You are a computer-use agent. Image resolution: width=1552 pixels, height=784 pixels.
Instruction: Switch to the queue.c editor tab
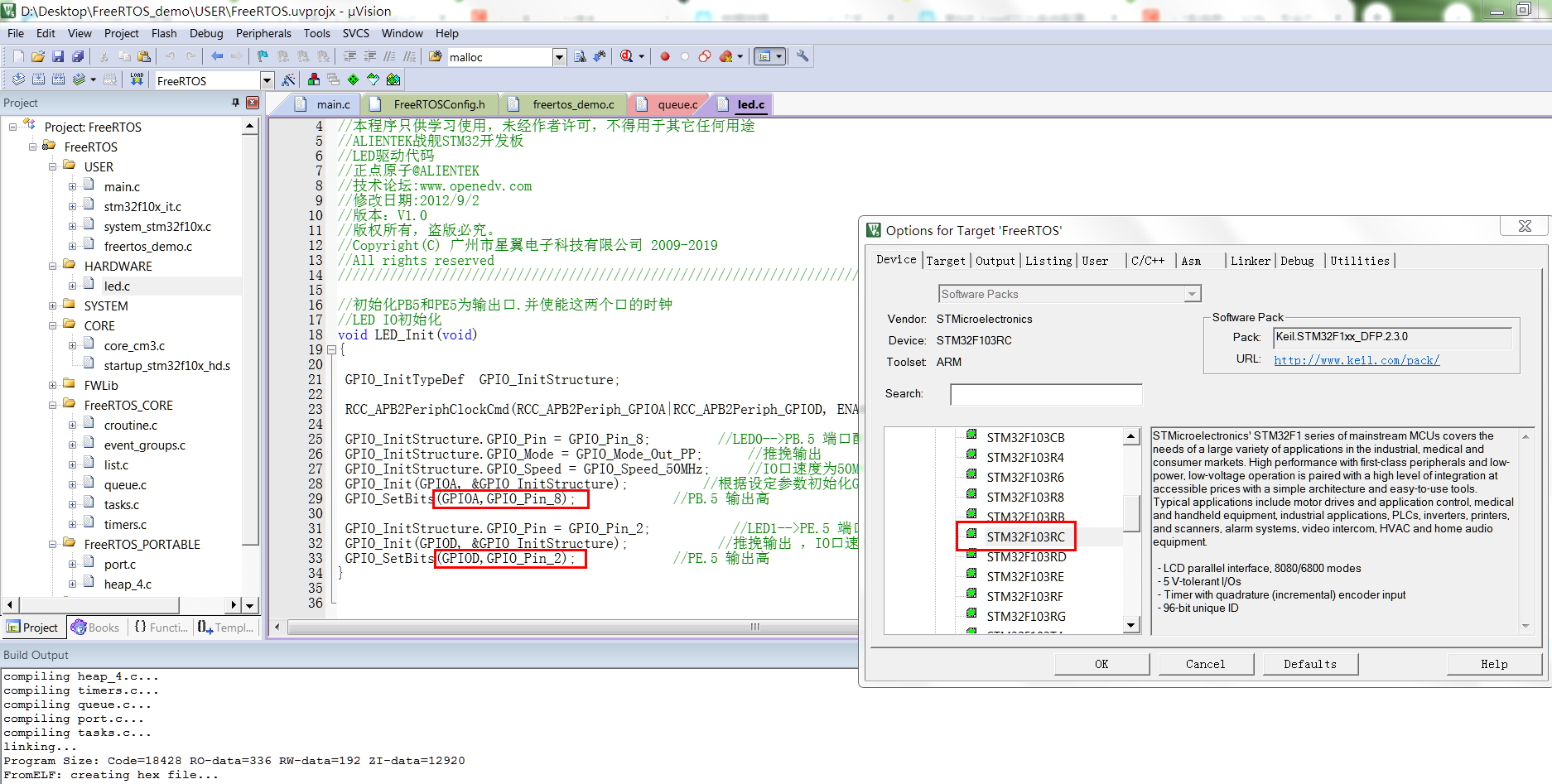click(669, 104)
